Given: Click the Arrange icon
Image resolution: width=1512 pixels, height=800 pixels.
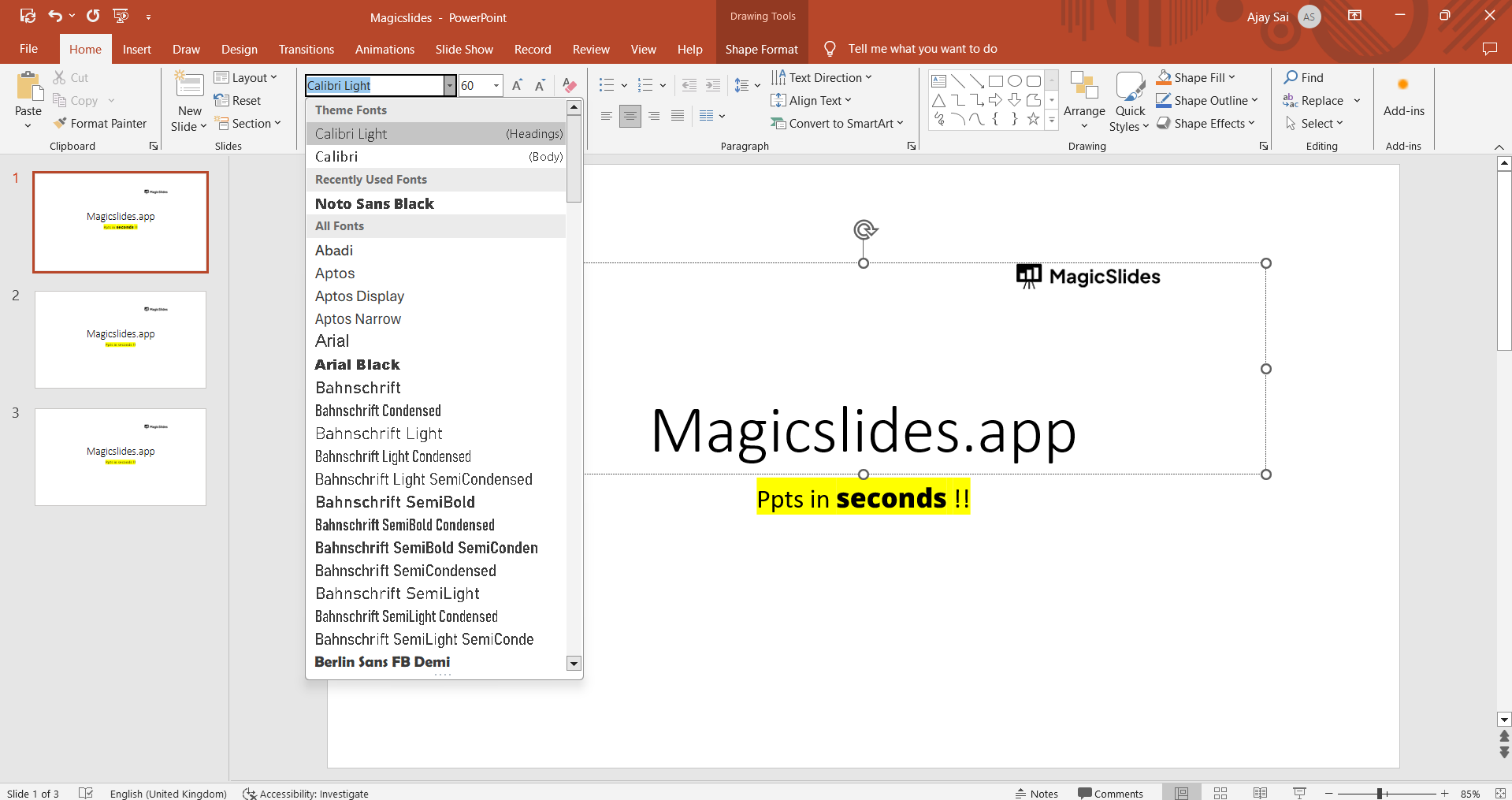Looking at the screenshot, I should (1084, 87).
